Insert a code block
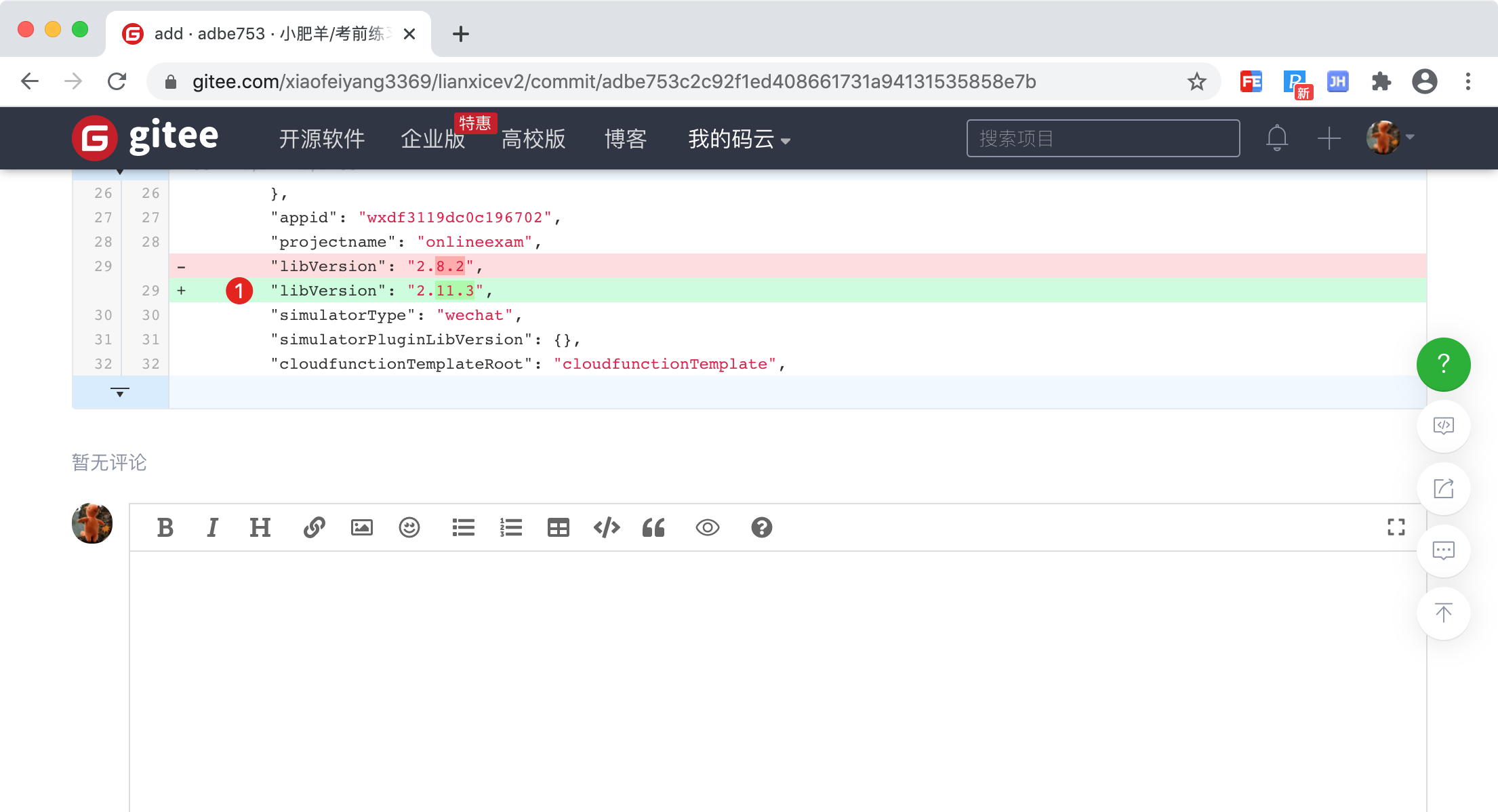The image size is (1498, 812). [606, 527]
